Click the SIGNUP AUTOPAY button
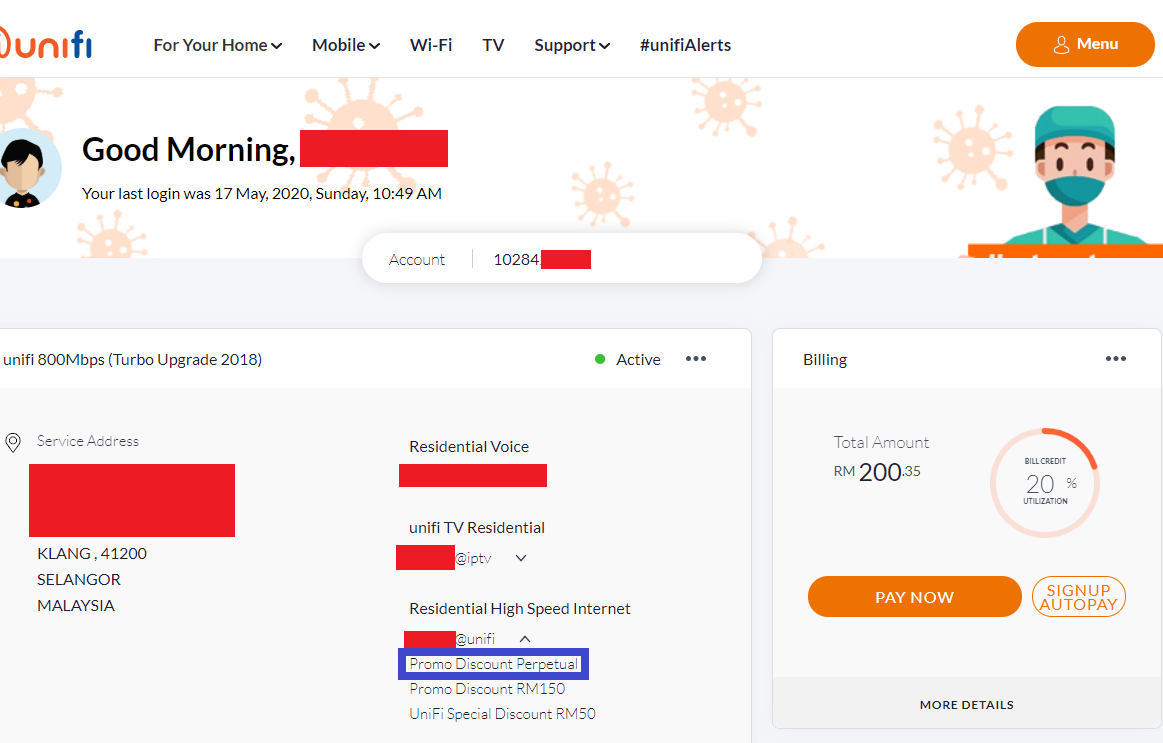 [x=1078, y=597]
